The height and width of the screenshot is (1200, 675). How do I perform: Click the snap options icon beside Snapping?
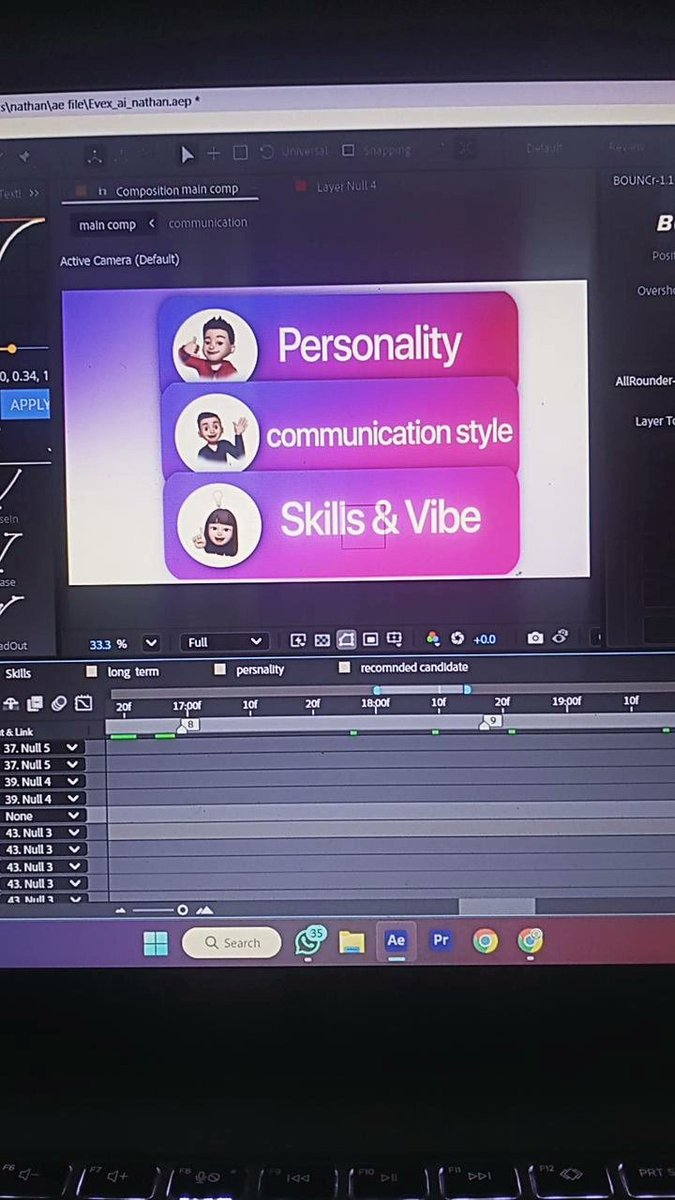pyautogui.click(x=466, y=149)
